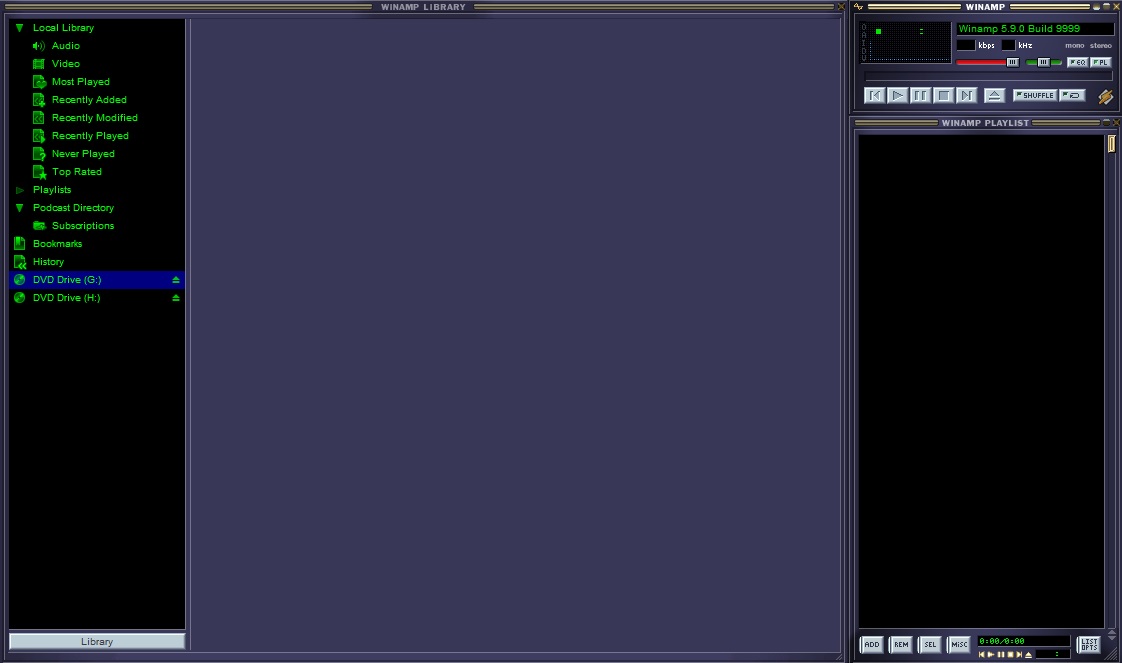Screen dimensions: 1122x663
Task: Toggle the EQ equalizer window
Action: point(1078,62)
